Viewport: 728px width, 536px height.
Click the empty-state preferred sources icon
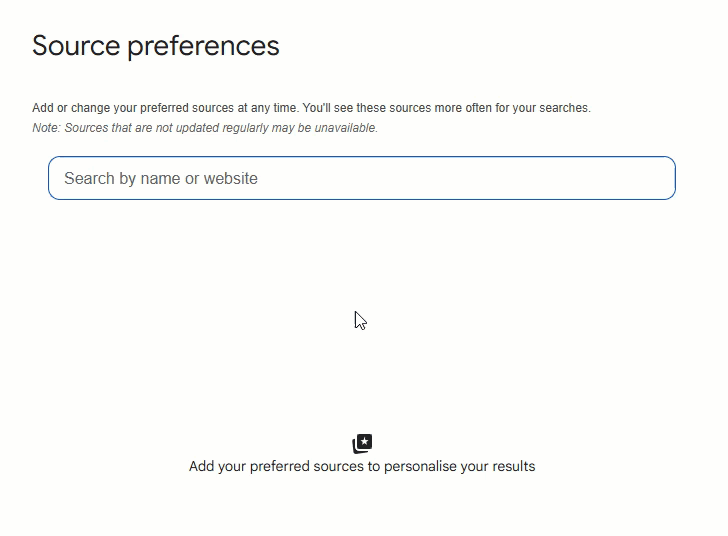point(362,444)
